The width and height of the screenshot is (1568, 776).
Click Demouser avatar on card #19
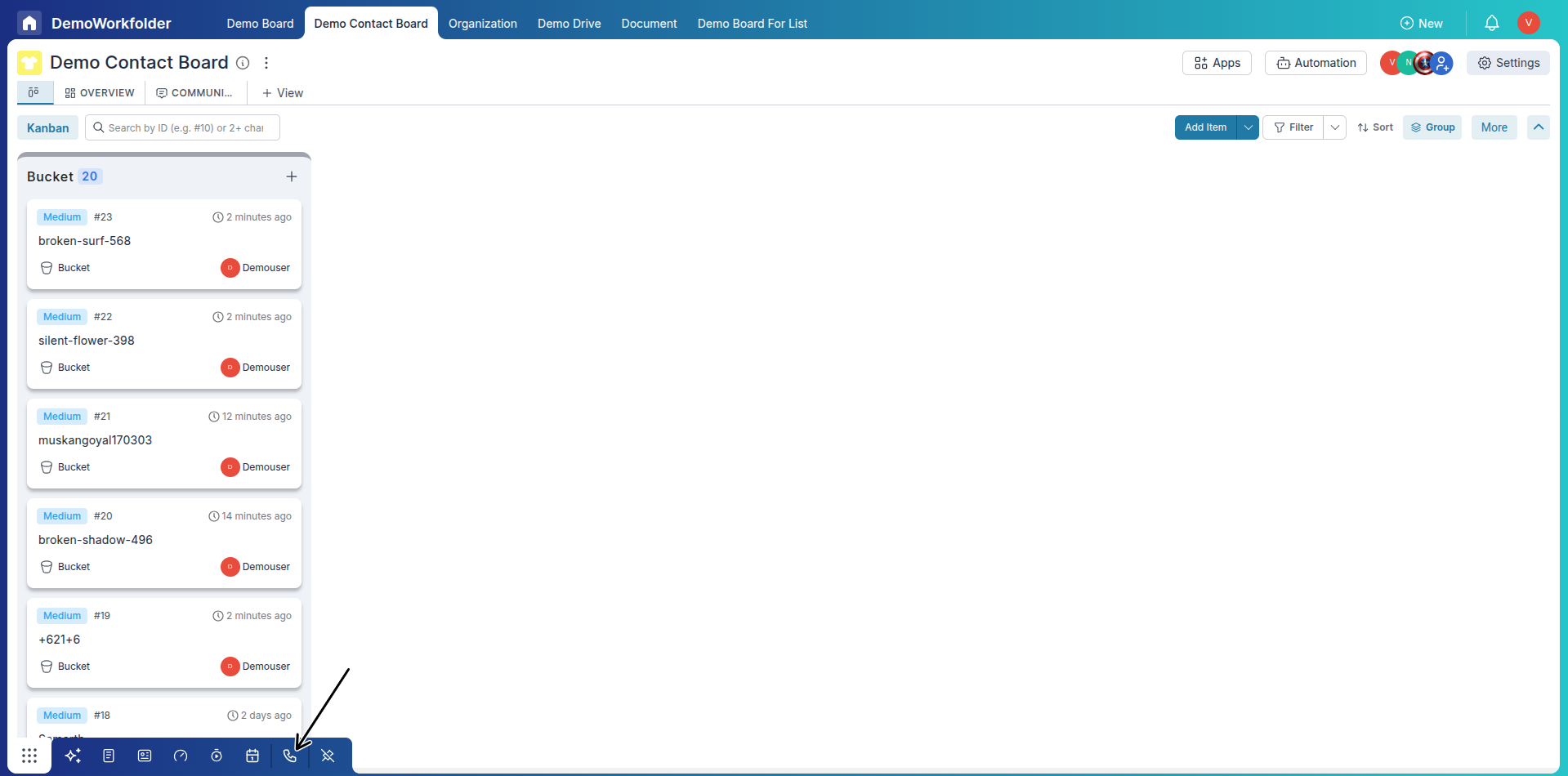230,667
